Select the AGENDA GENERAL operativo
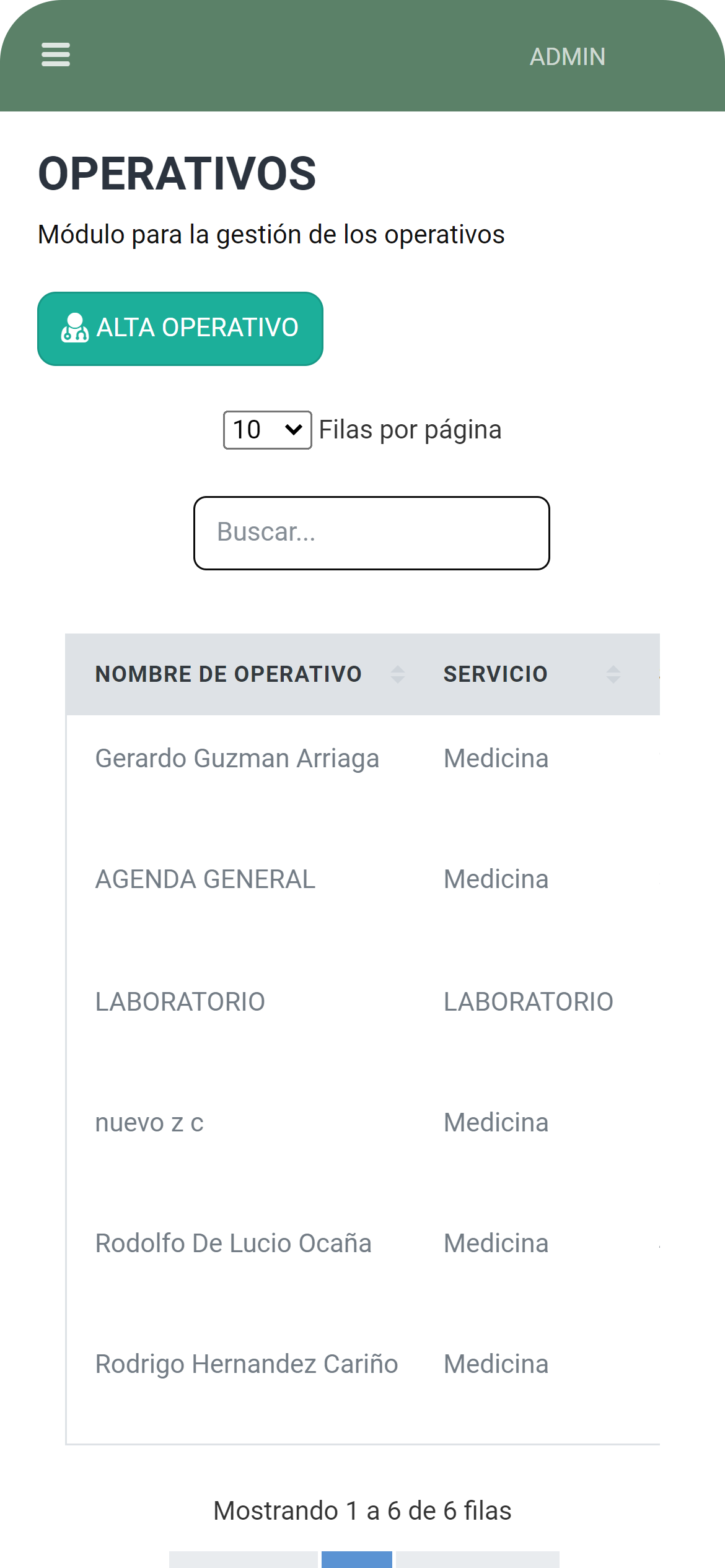 205,879
